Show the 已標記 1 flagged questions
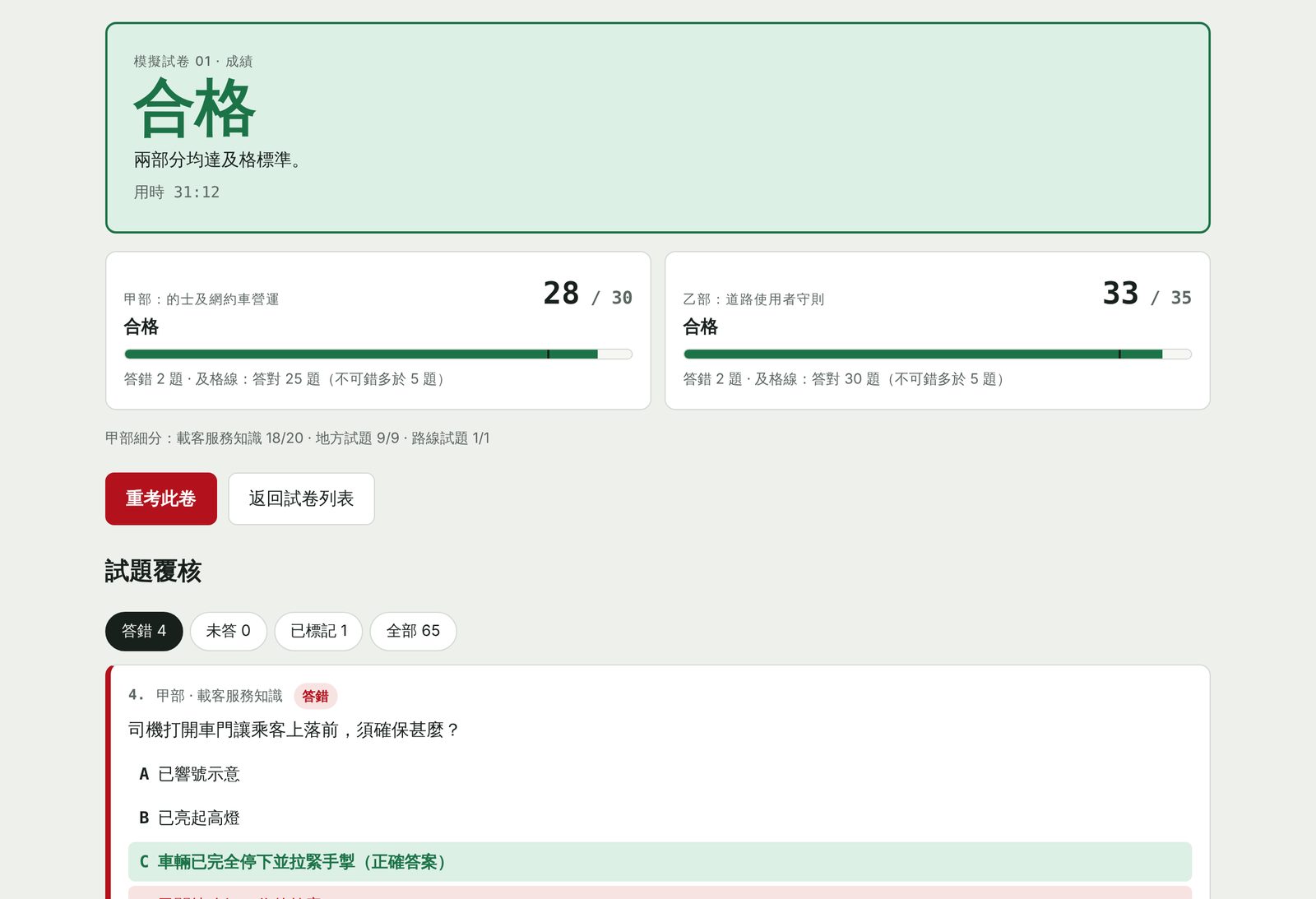 (318, 631)
